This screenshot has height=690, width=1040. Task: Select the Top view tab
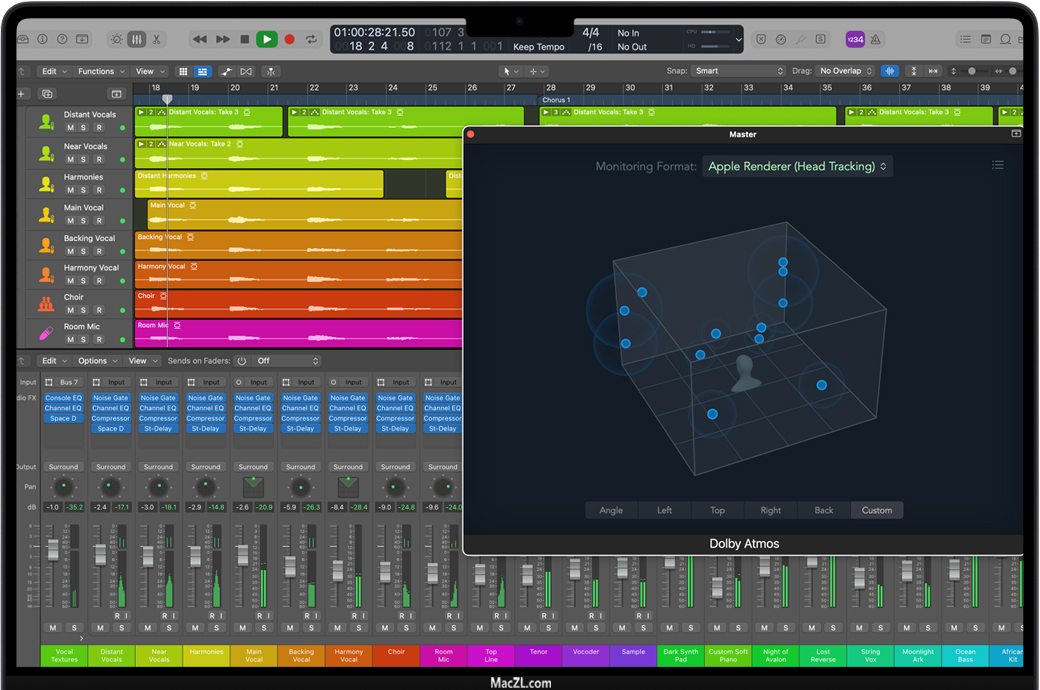point(717,510)
